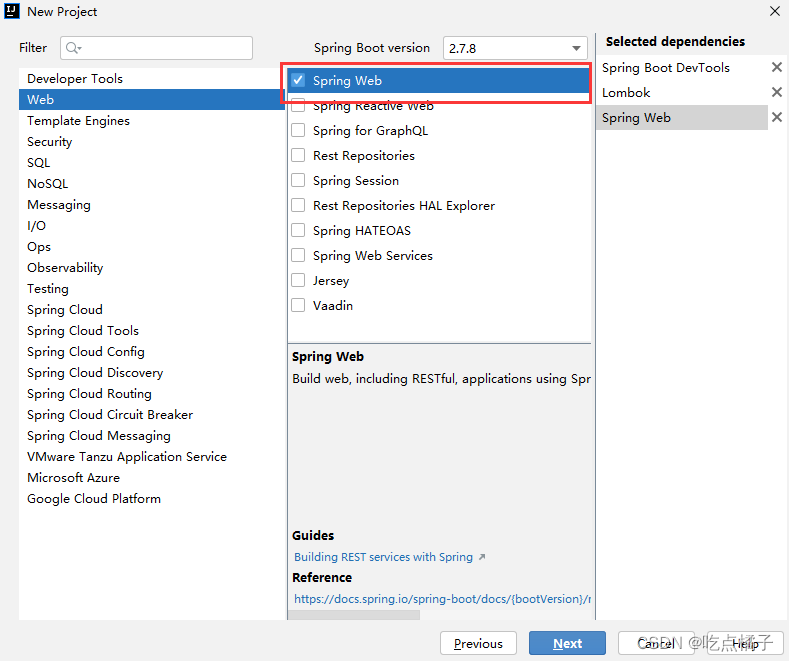Select Spring Cloud Tools category
Screen dimensions: 789x661
click(x=151, y=330)
